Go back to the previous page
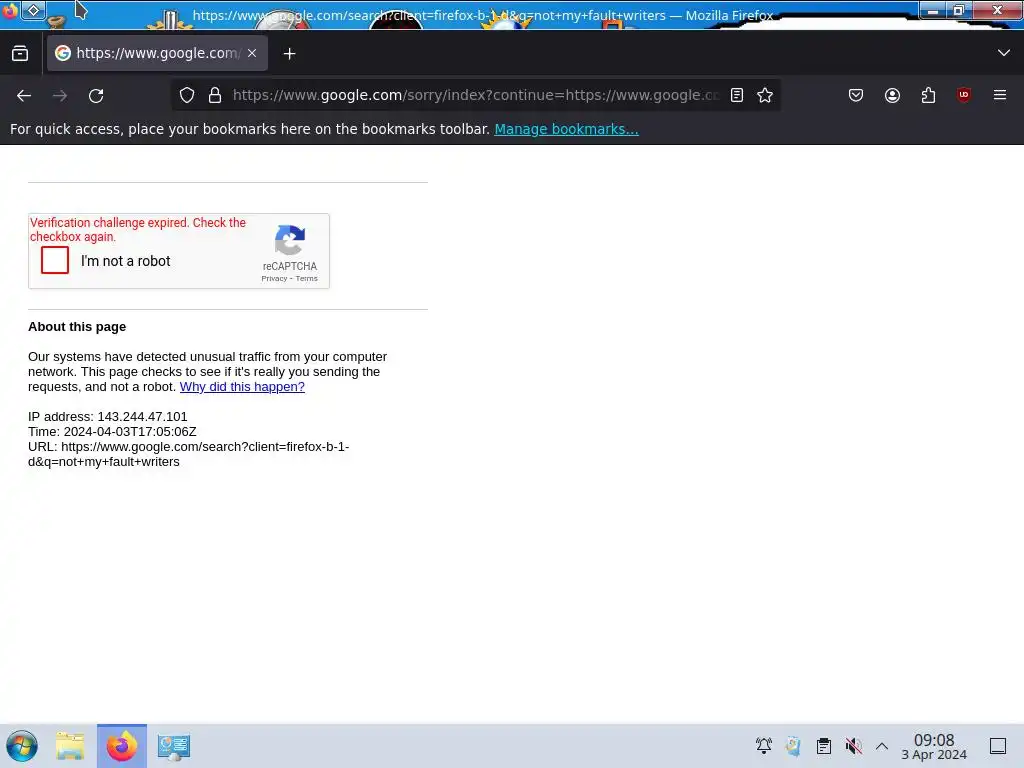 pyautogui.click(x=24, y=96)
